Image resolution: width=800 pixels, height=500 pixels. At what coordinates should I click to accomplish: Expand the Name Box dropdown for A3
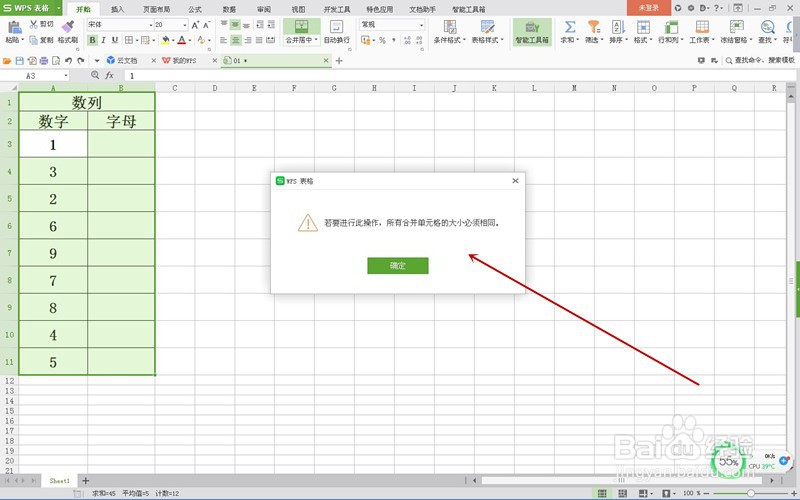point(66,76)
